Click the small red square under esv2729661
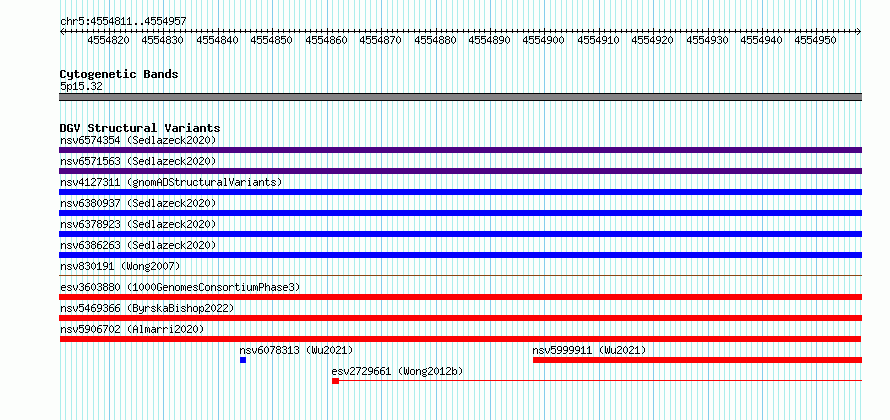 click(x=335, y=381)
